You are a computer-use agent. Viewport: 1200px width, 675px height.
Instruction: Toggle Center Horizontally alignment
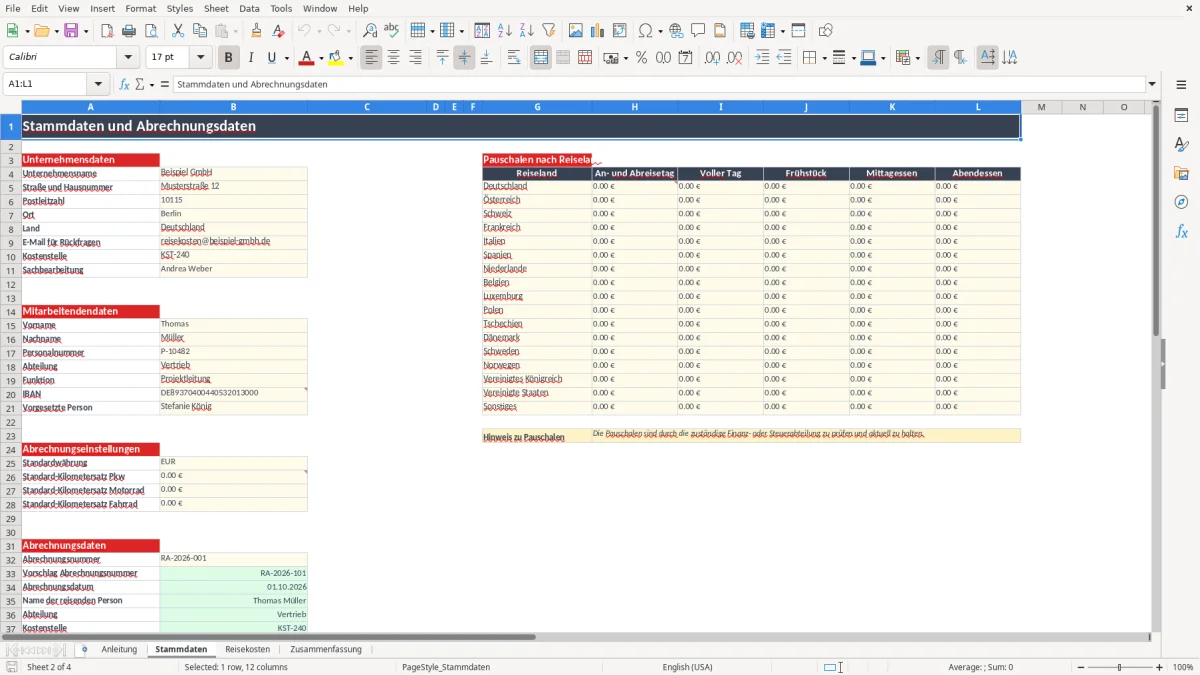coord(394,58)
